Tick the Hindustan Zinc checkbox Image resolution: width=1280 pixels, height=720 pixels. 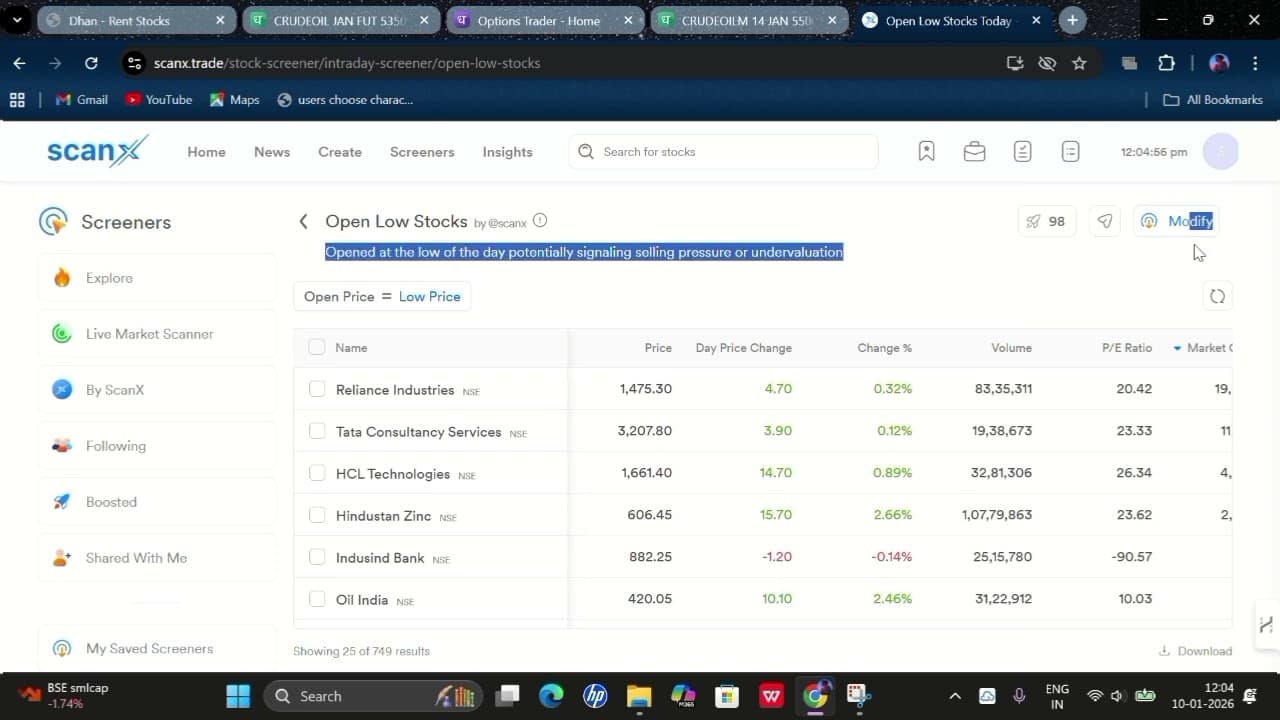click(x=317, y=515)
